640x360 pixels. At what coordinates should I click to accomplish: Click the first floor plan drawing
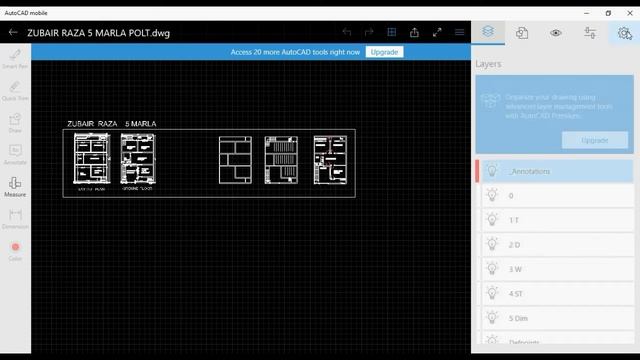click(92, 159)
